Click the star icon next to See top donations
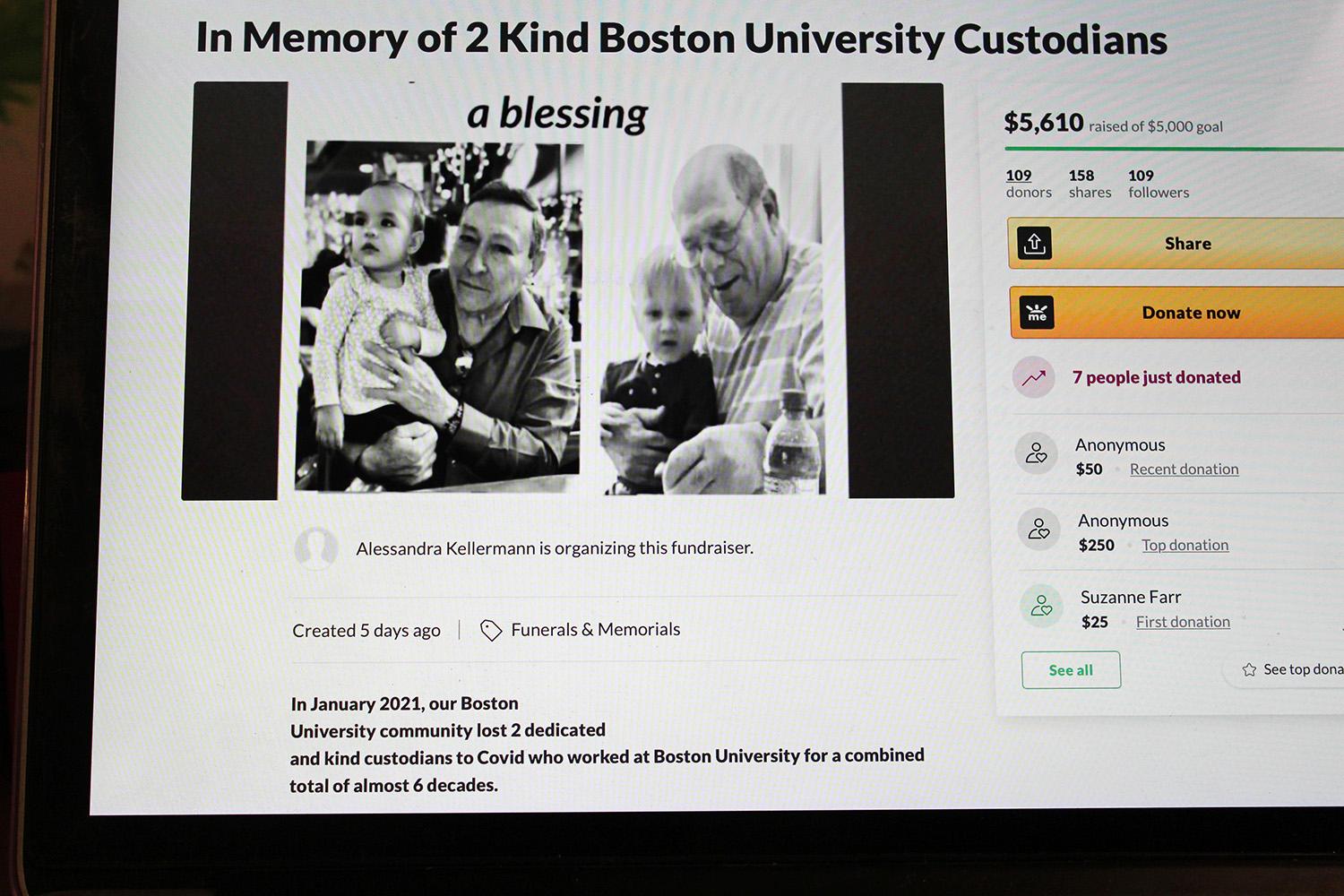The width and height of the screenshot is (1344, 896). click(1249, 669)
